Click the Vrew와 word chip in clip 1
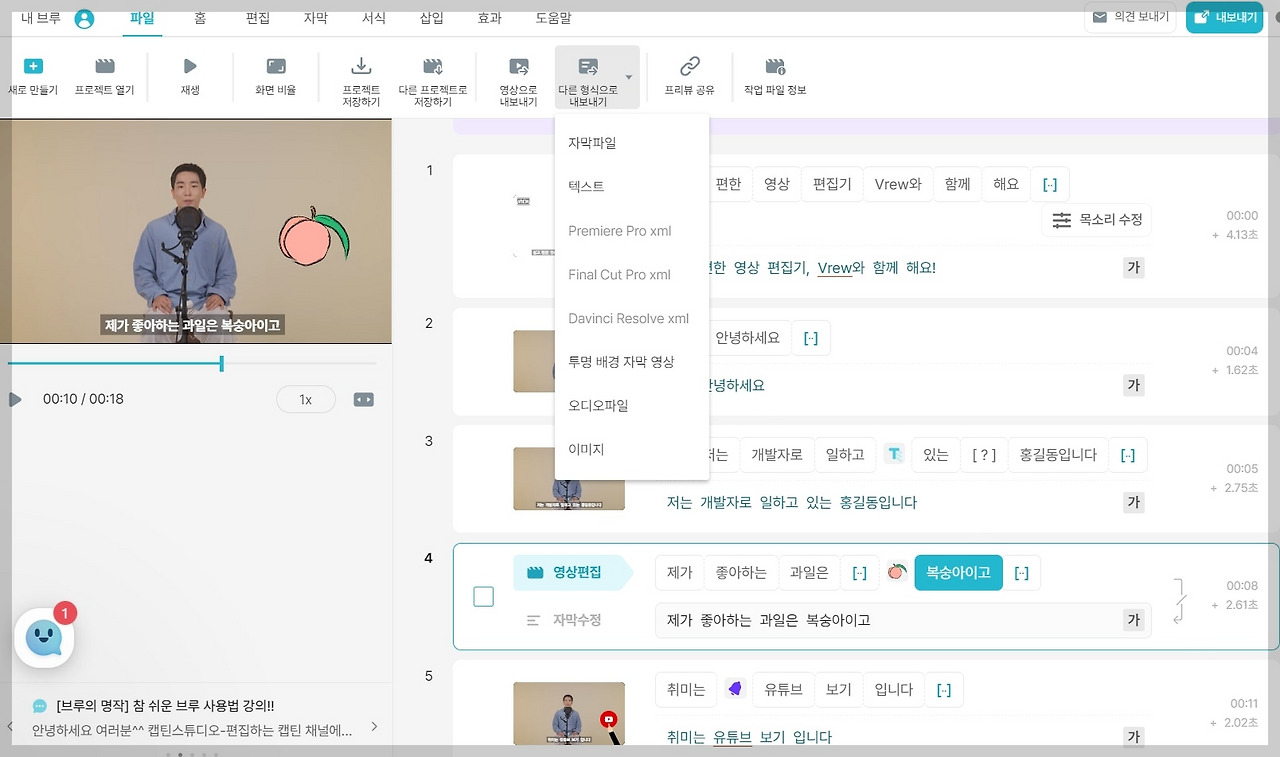Viewport: 1280px width, 757px height. click(898, 184)
